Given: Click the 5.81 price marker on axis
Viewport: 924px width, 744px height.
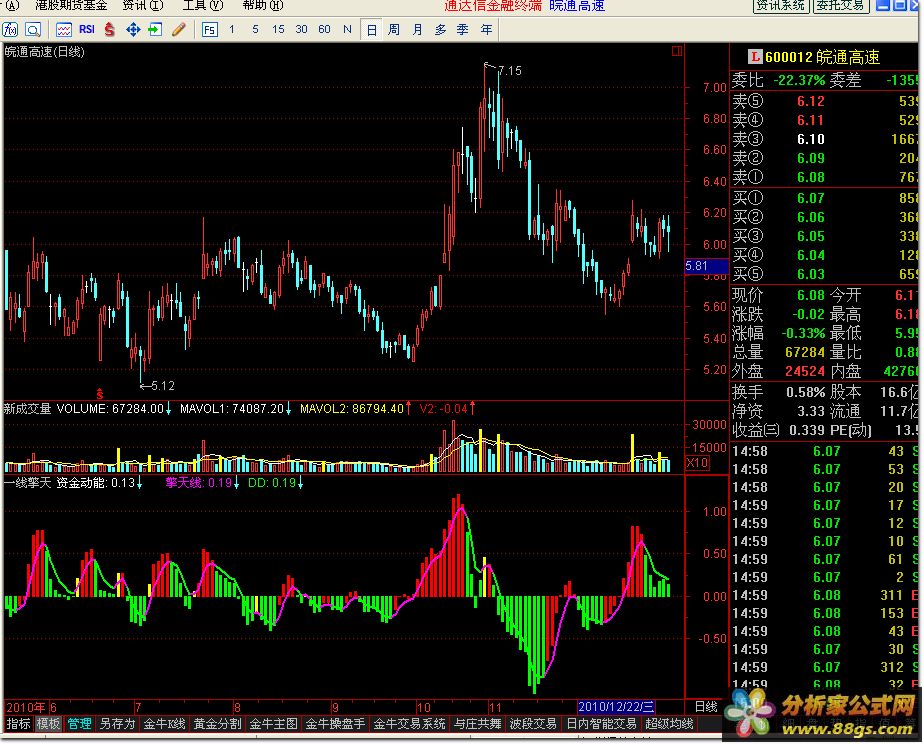Looking at the screenshot, I should pyautogui.click(x=706, y=266).
